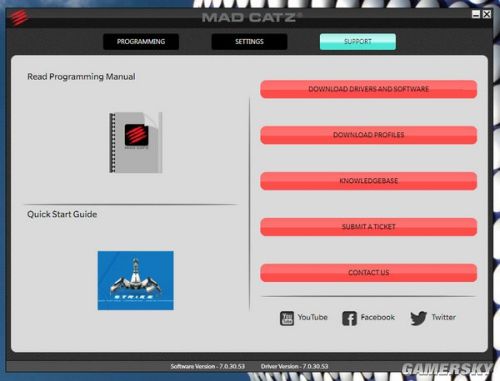
Task: Click the Twitter bird icon
Action: click(418, 318)
